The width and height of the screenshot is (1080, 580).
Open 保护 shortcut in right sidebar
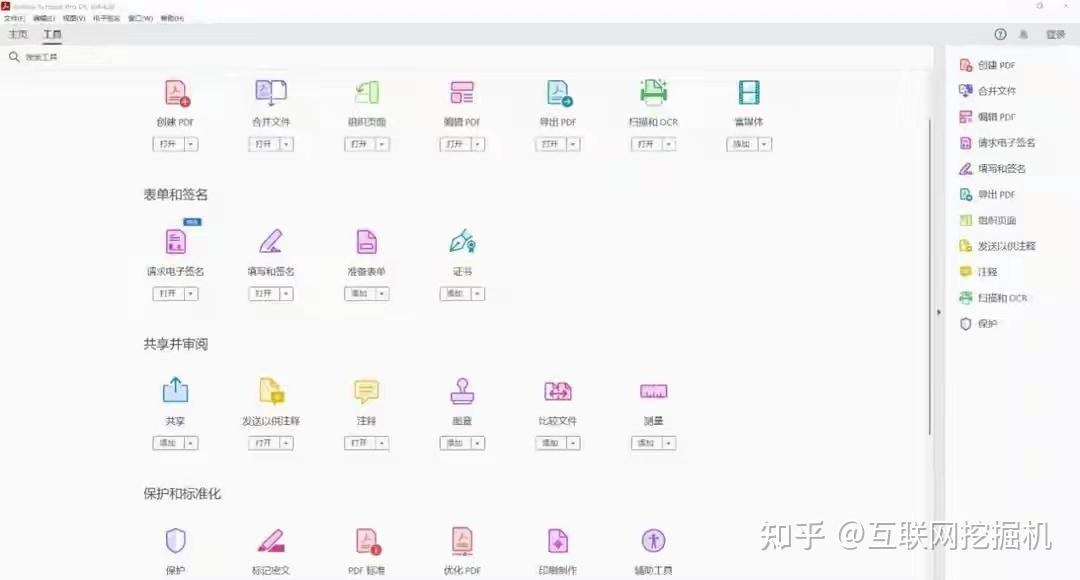[978, 324]
